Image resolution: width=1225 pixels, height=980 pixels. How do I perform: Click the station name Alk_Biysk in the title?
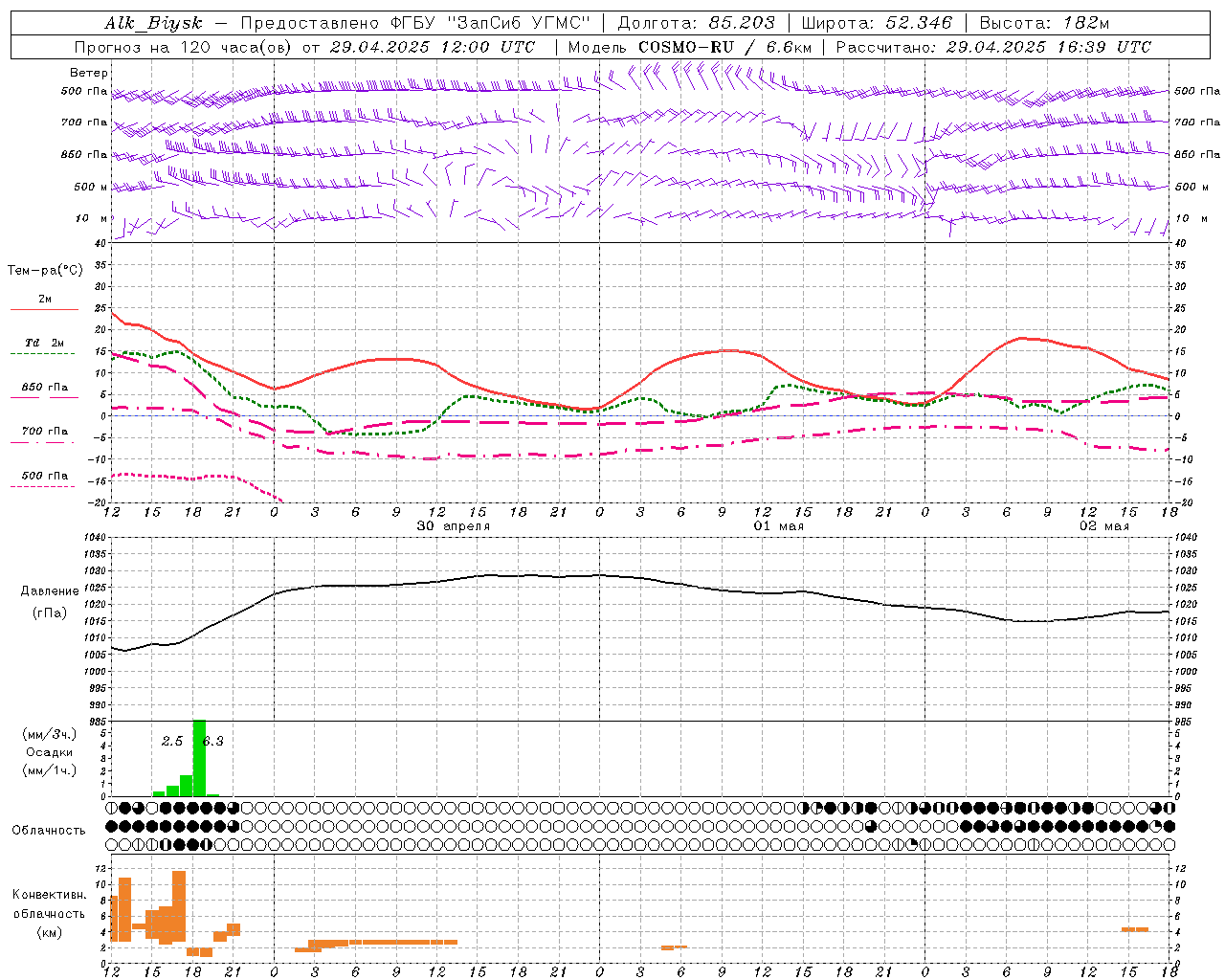point(153,23)
